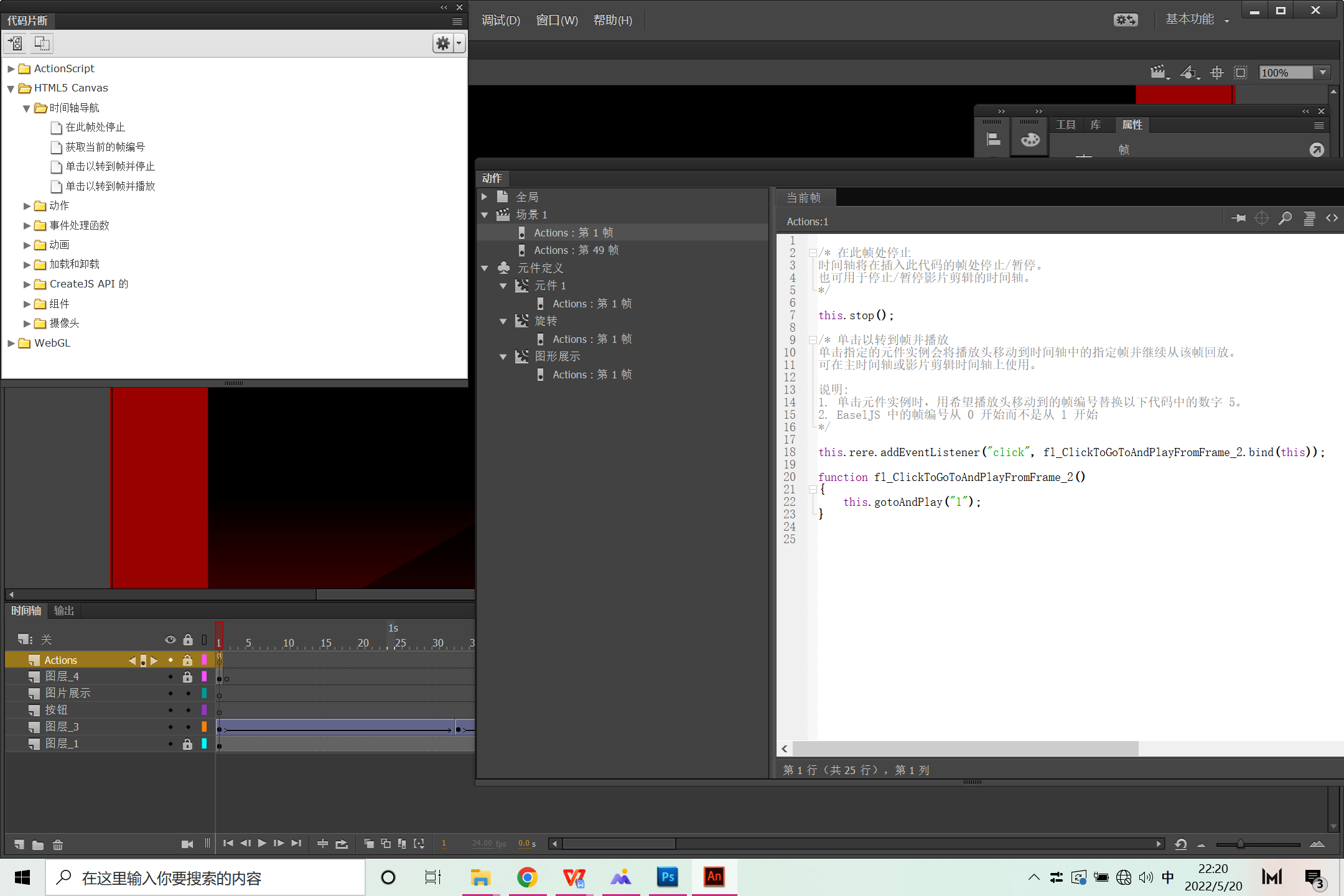This screenshot has width=1344, height=896.
Task: Click the 图层_4 magenta outline color swatch
Action: (x=204, y=676)
